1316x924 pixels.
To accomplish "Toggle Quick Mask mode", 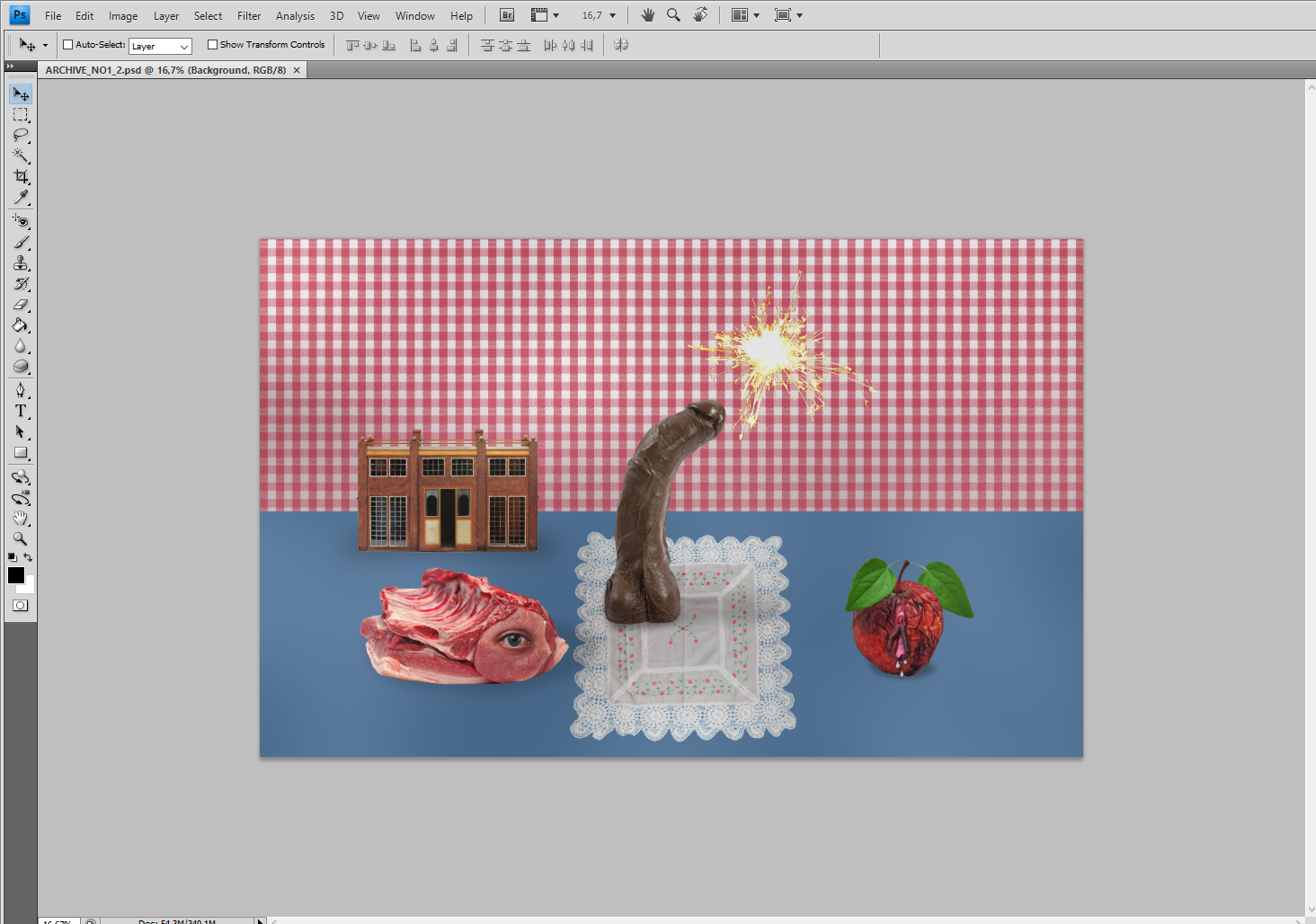I will tap(21, 606).
